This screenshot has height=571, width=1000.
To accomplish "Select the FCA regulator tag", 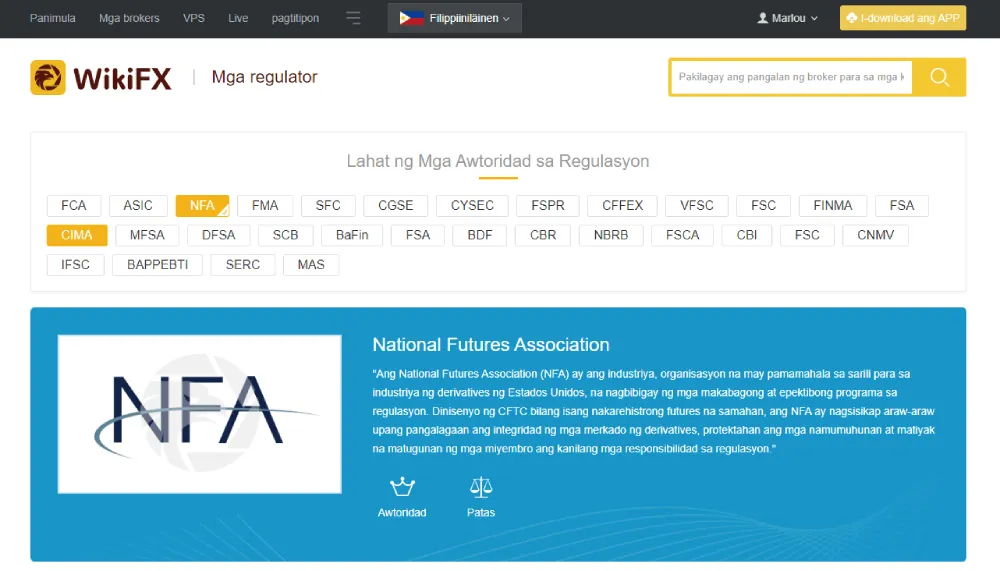I will coord(74,205).
